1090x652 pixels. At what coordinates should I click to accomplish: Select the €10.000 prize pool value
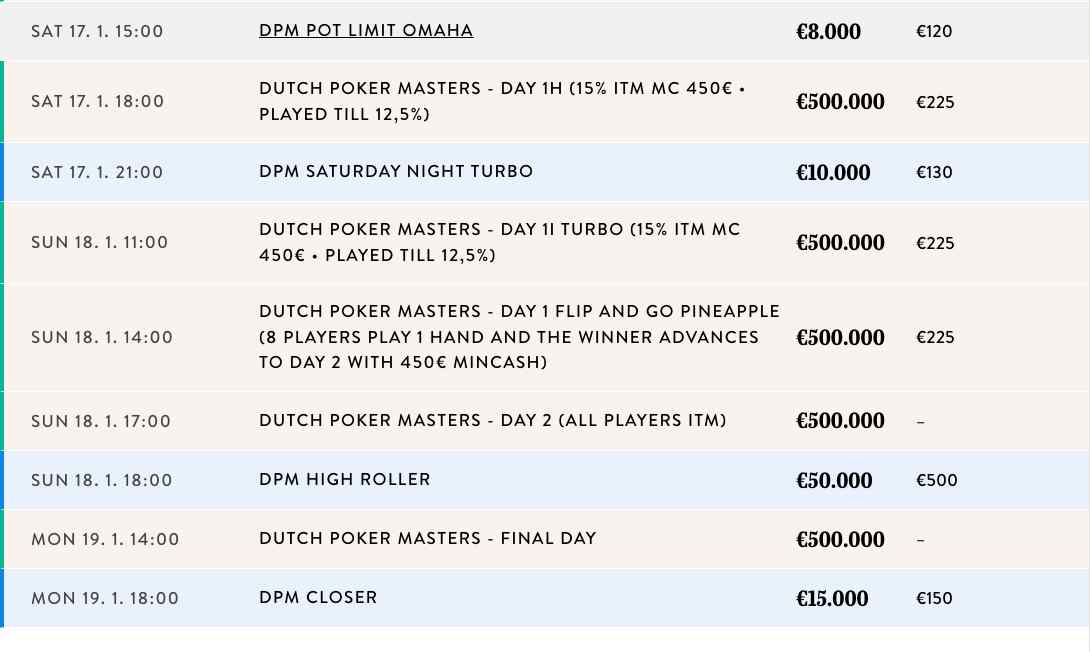pyautogui.click(x=833, y=173)
